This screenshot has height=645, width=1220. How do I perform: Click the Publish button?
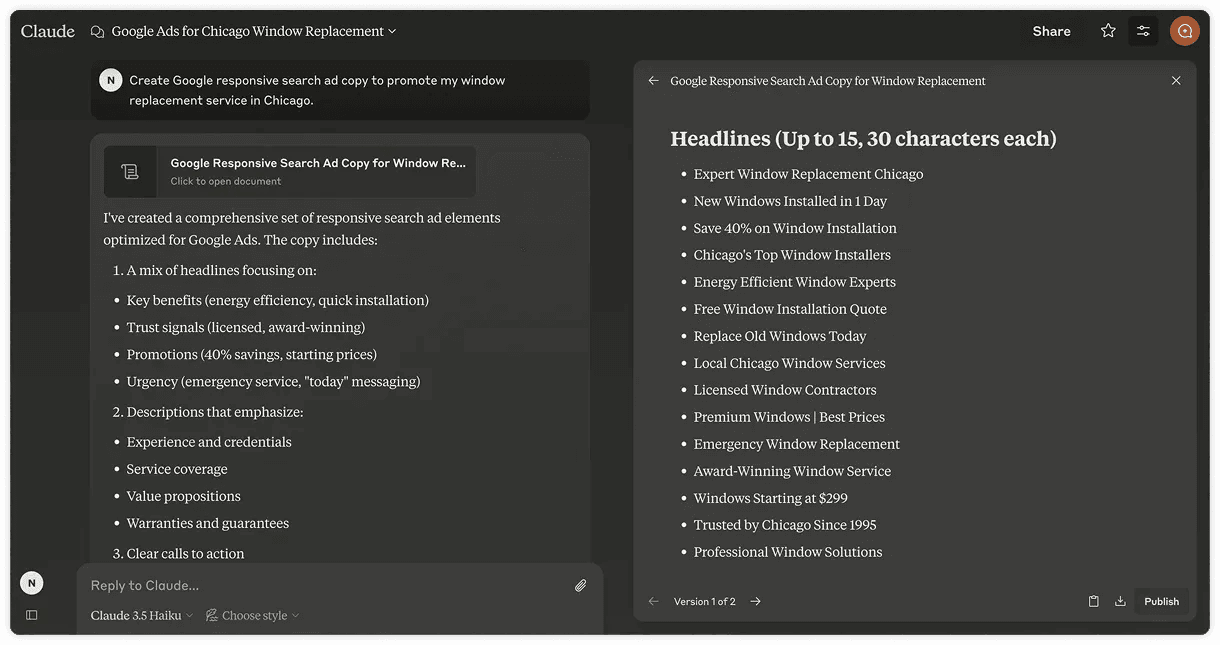1161,601
